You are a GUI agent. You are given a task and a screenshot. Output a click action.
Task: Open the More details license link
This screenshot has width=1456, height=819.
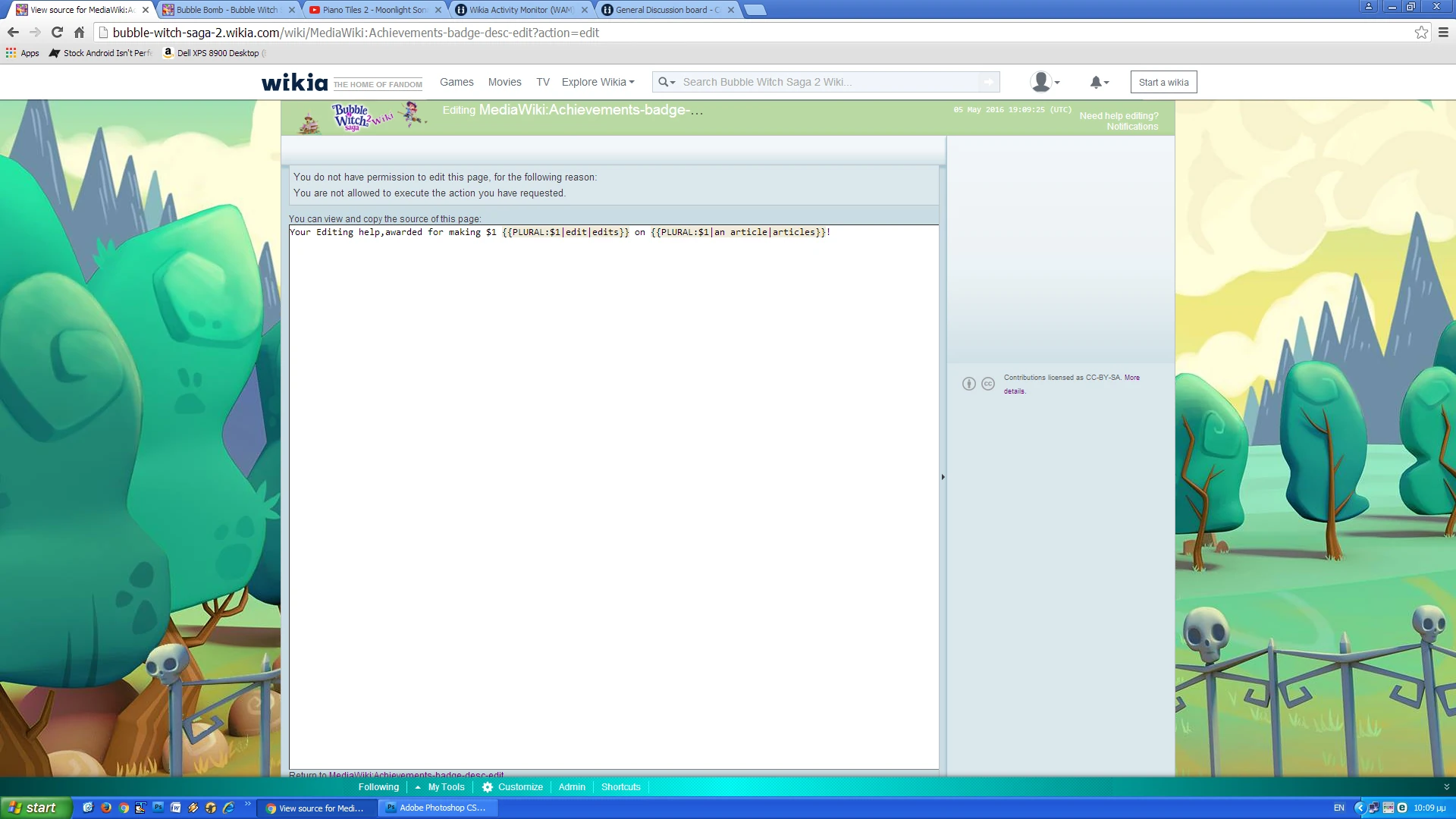[x=1131, y=378]
